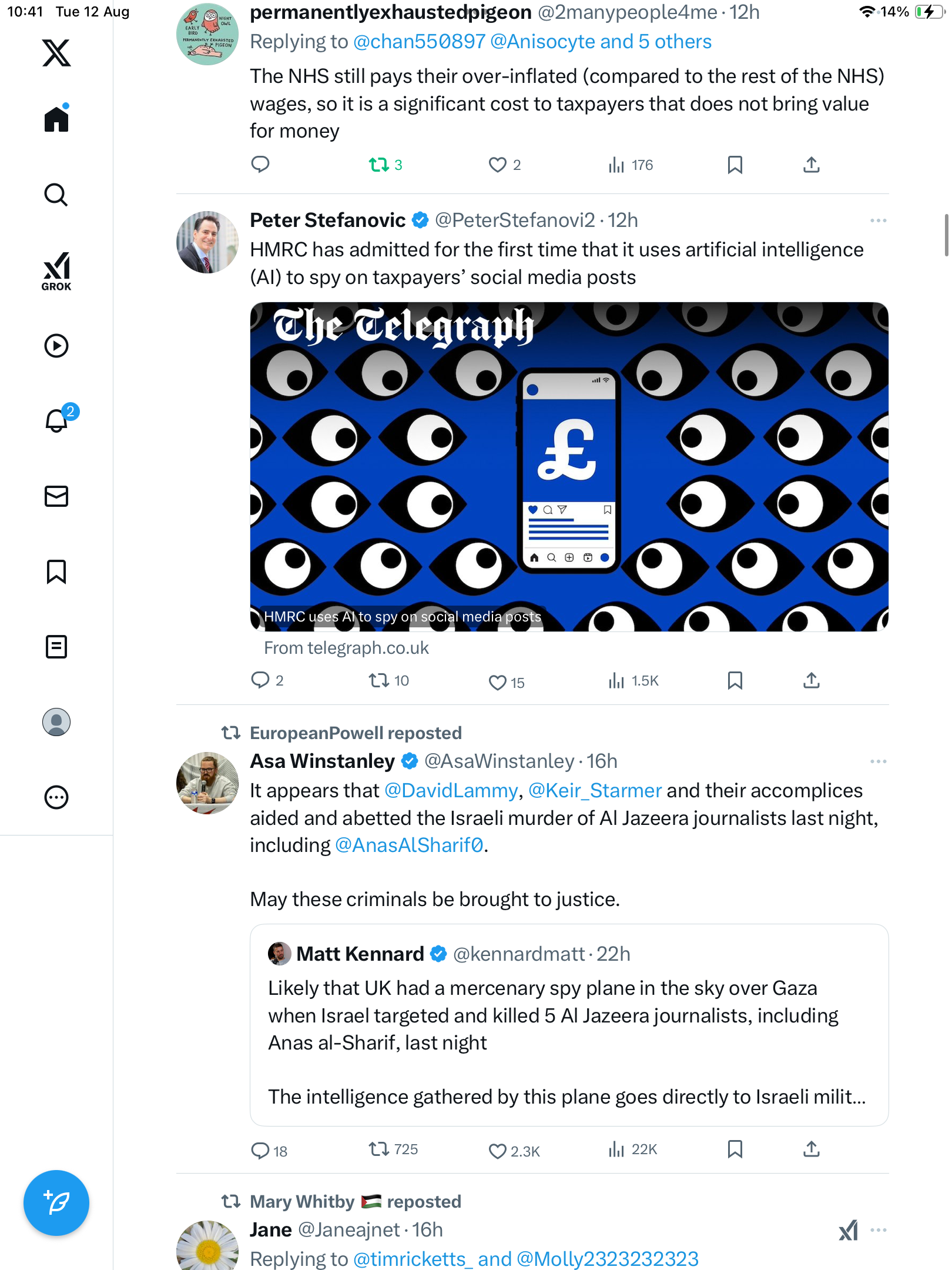
Task: Open Lists icon in sidebar
Action: click(56, 647)
